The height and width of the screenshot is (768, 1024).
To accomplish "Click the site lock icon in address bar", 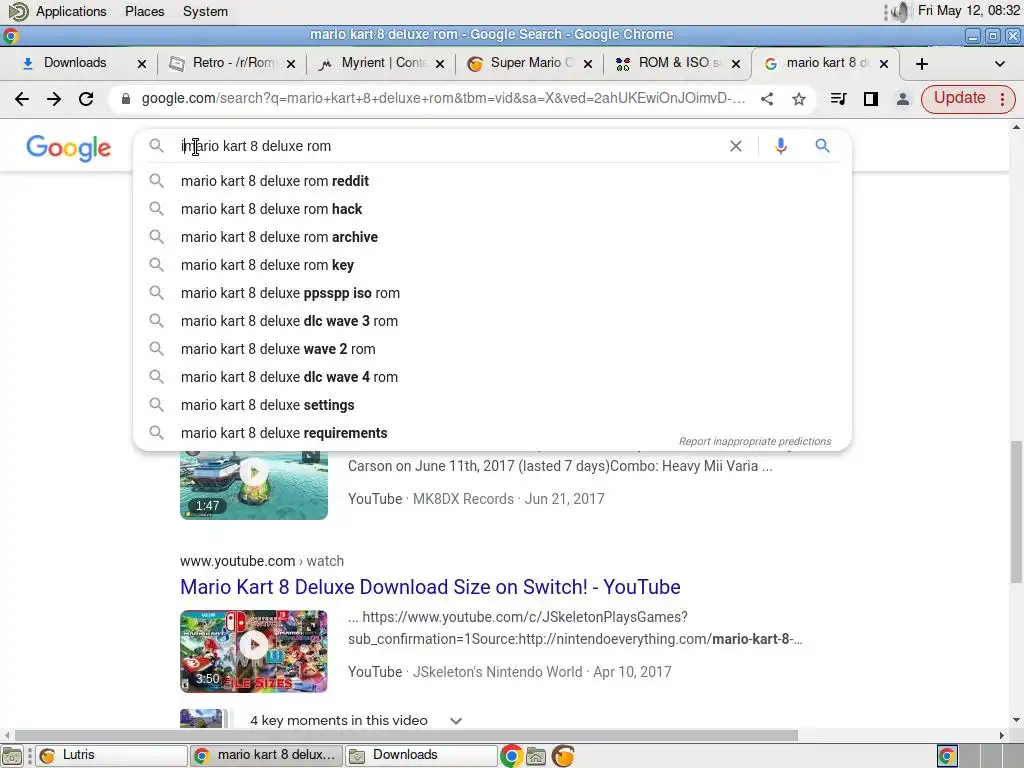I will pos(126,99).
